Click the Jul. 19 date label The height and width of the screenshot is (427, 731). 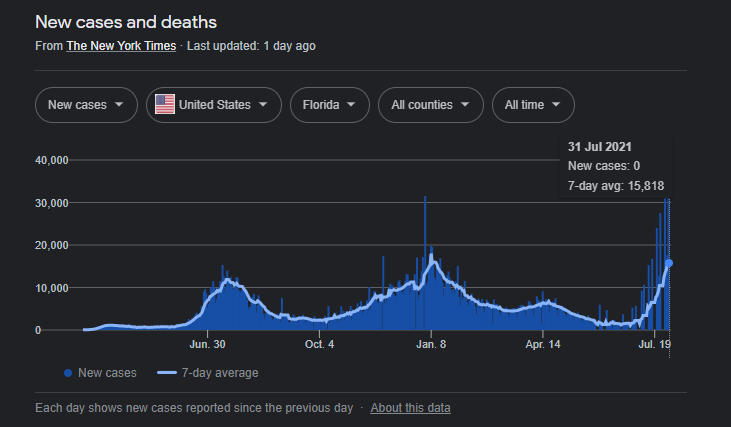coord(654,344)
